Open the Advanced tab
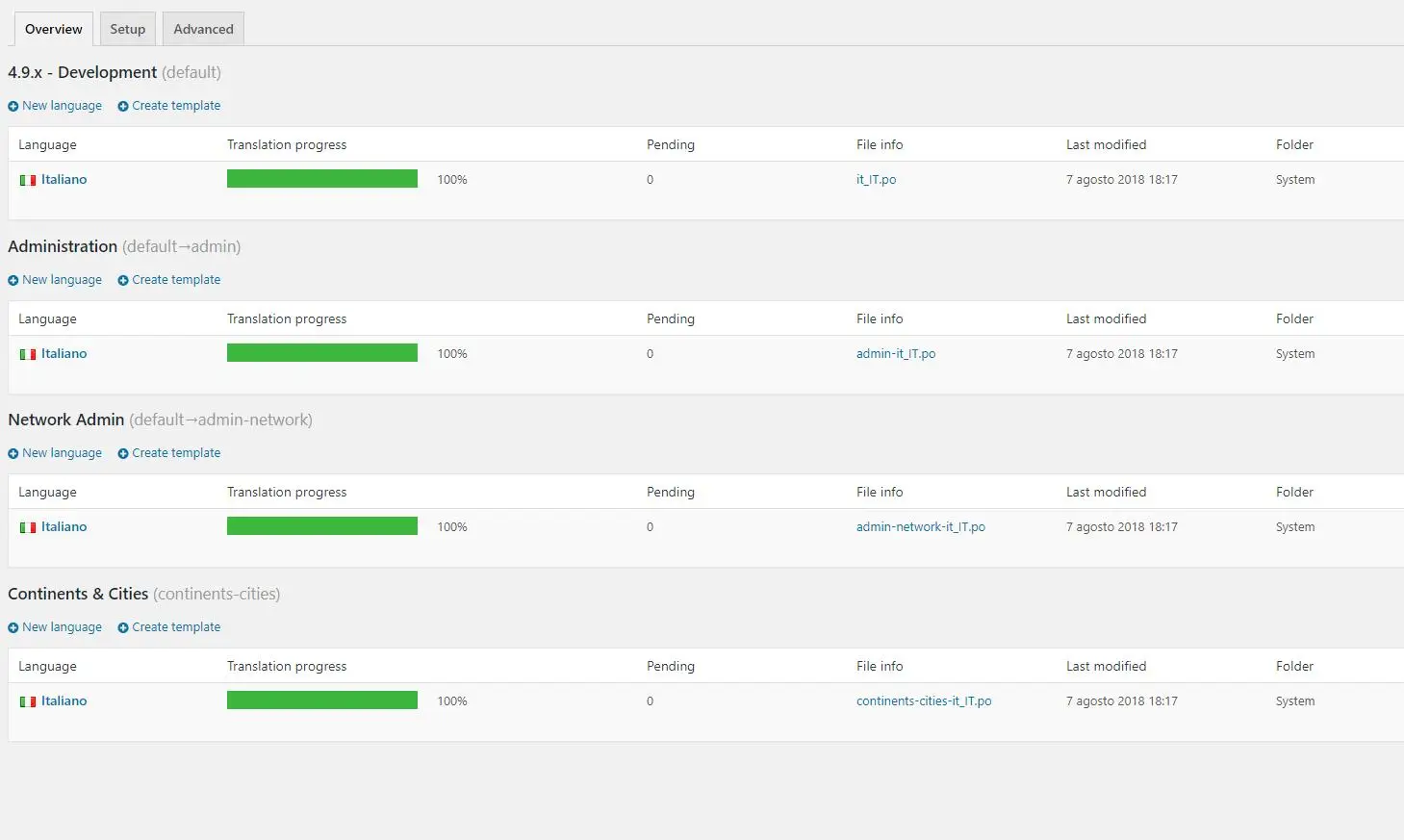The width and height of the screenshot is (1404, 840). coord(203,29)
